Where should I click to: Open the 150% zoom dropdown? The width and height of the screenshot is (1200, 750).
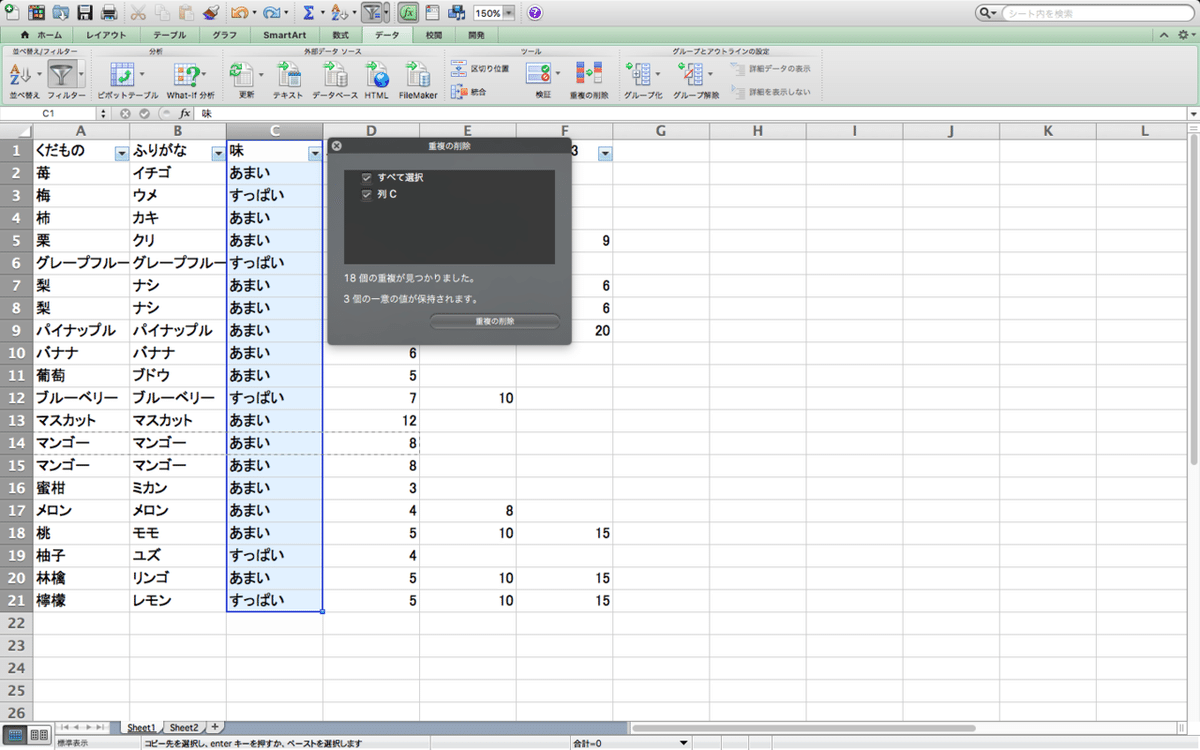[x=509, y=13]
